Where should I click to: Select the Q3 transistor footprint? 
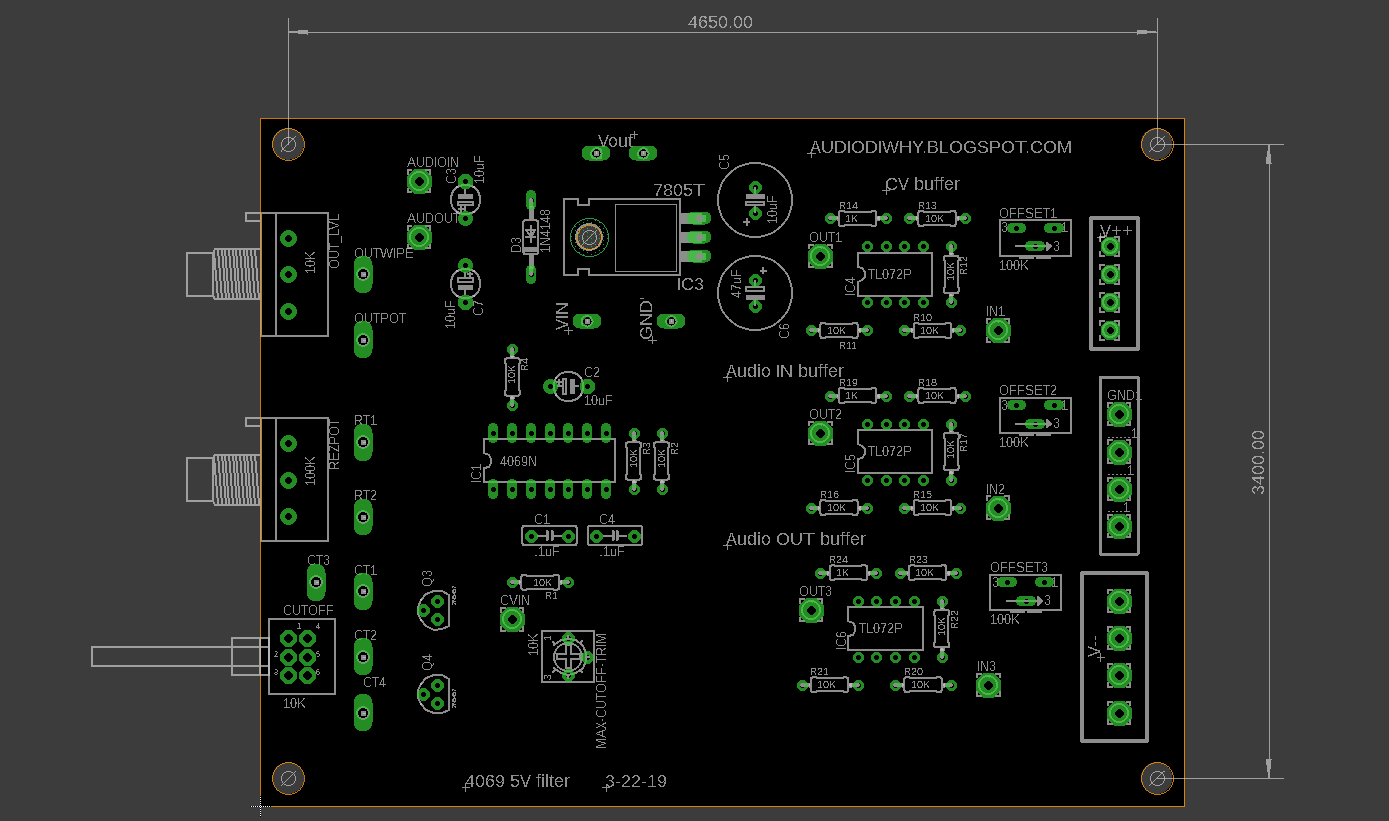[x=434, y=609]
